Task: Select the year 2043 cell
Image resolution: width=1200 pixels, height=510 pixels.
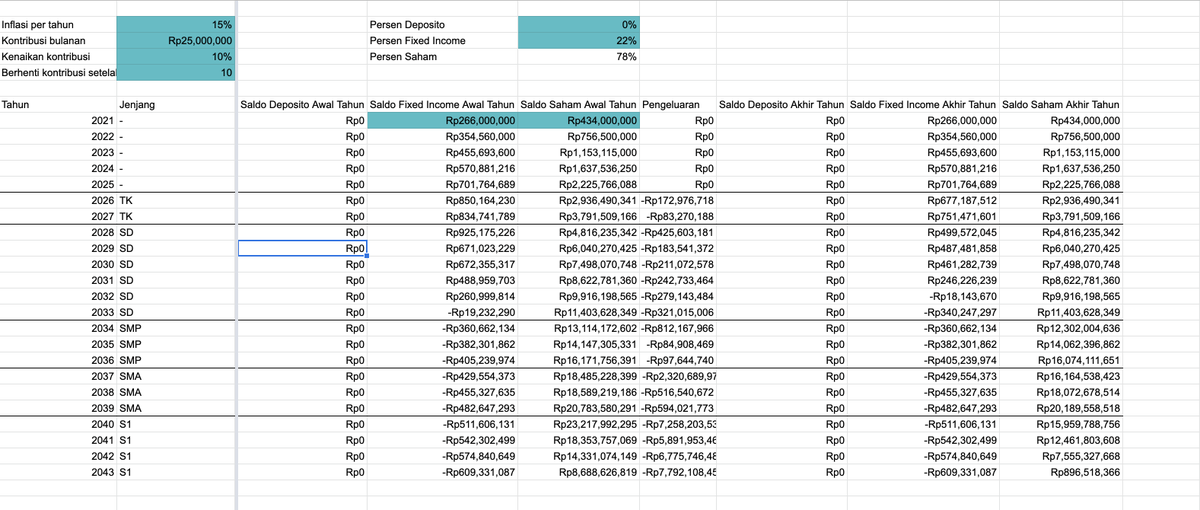Action: point(58,472)
